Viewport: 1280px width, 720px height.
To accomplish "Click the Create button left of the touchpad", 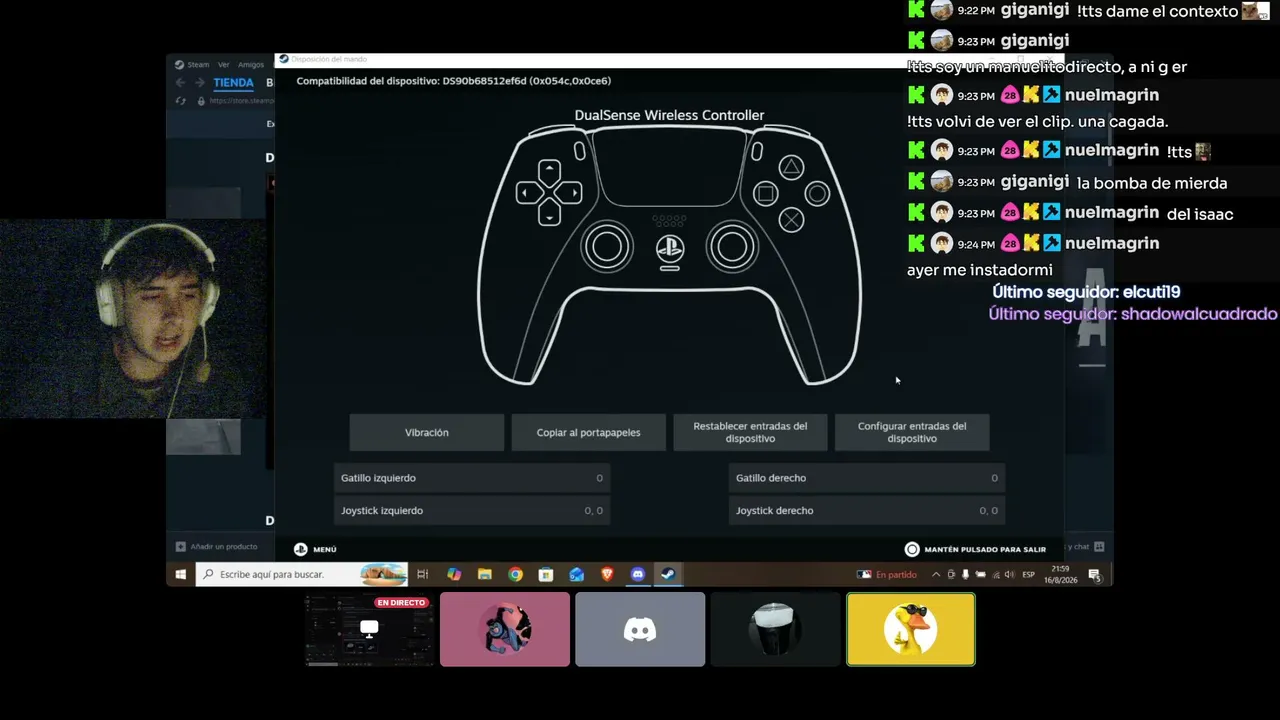I will click(x=580, y=150).
